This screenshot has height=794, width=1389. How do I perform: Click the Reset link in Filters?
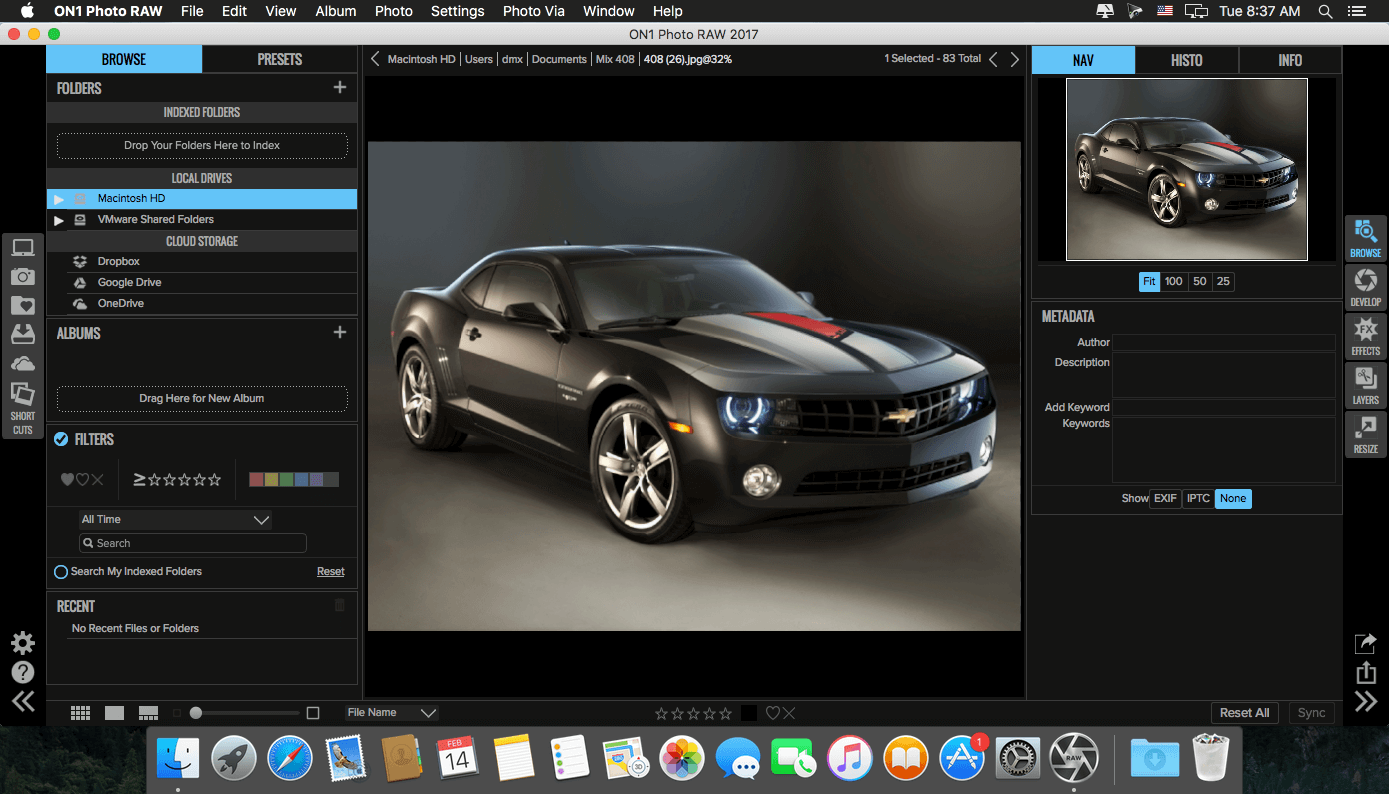pos(331,572)
